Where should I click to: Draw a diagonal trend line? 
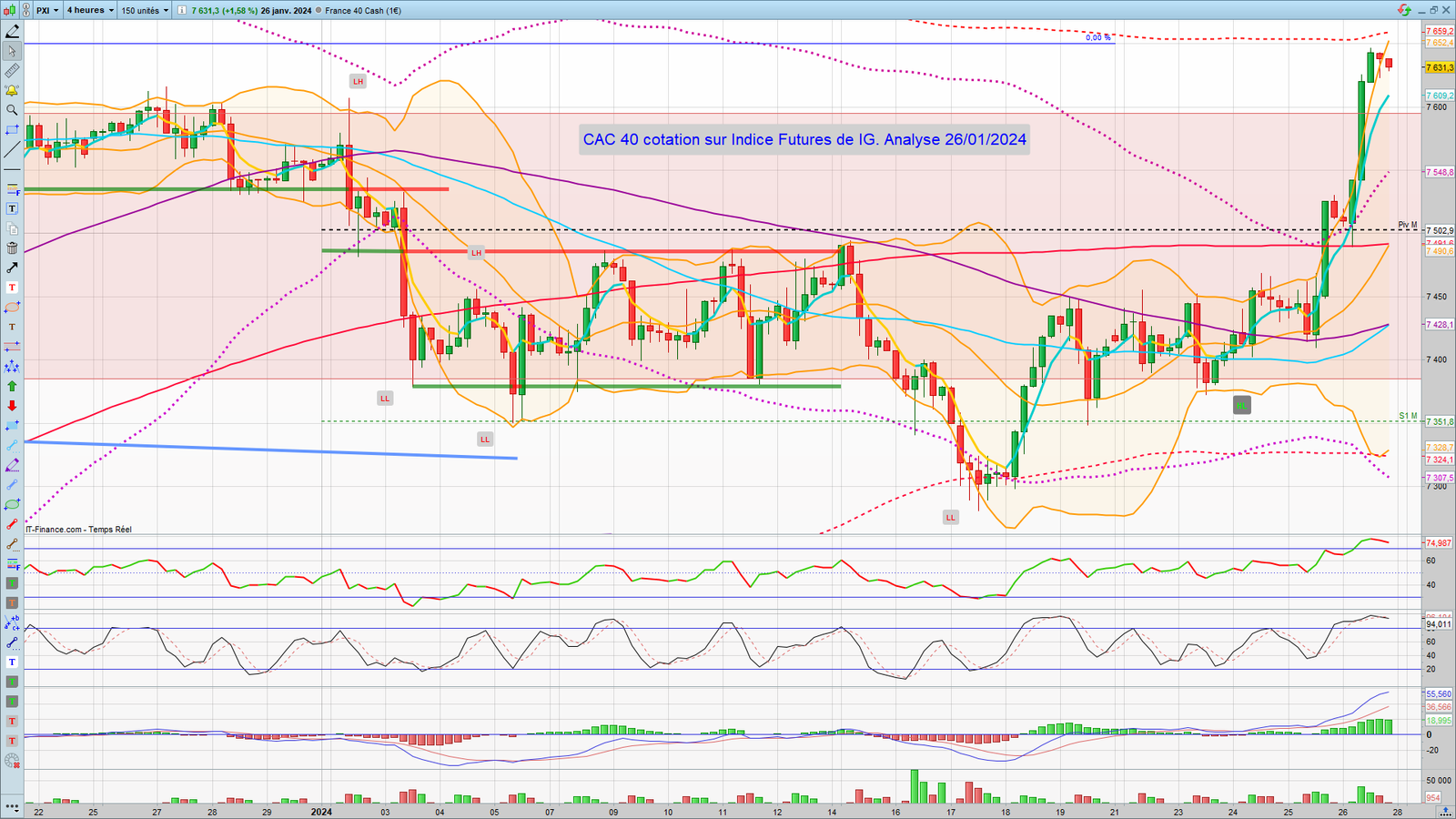12,150
